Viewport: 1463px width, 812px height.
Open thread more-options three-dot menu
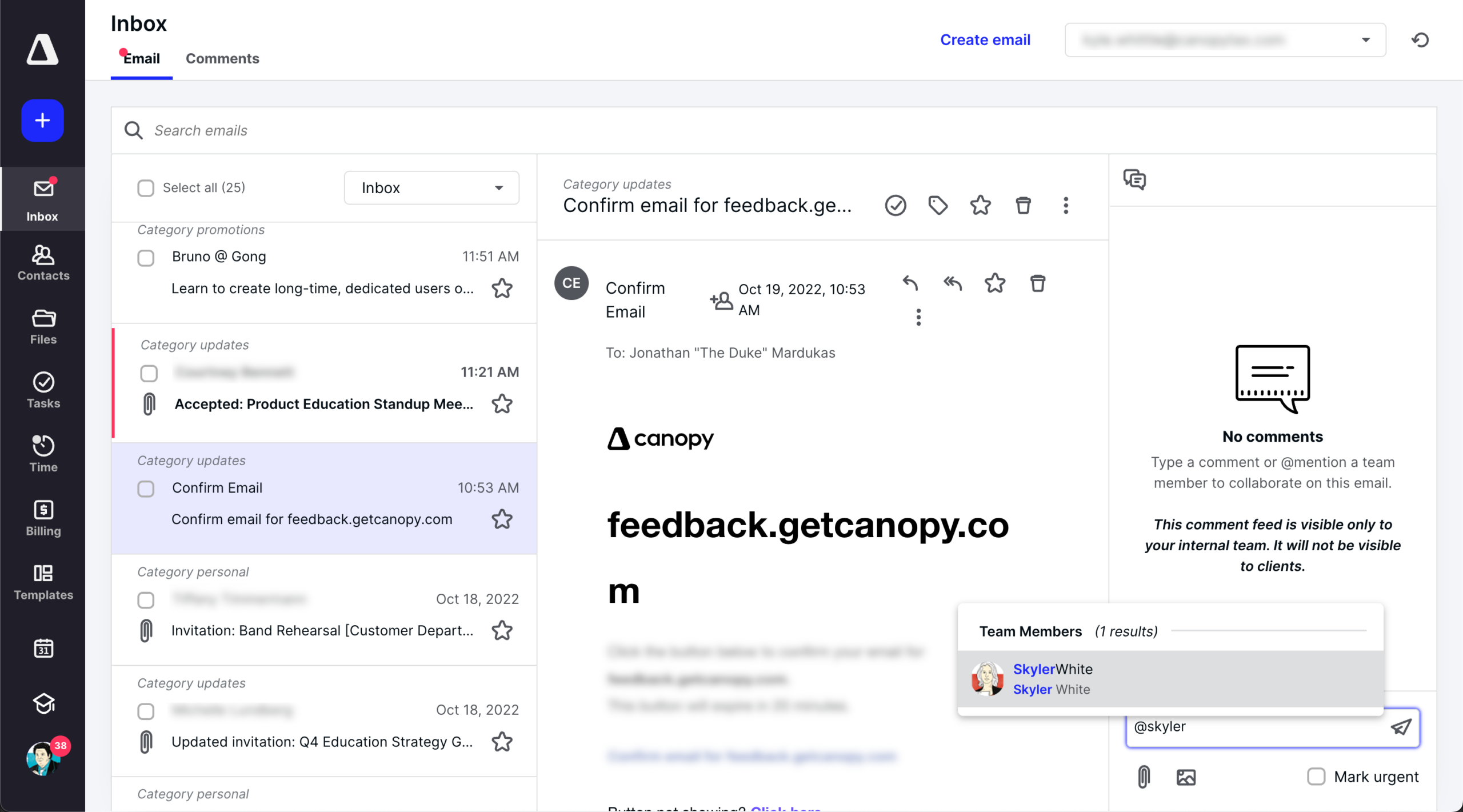1065,206
